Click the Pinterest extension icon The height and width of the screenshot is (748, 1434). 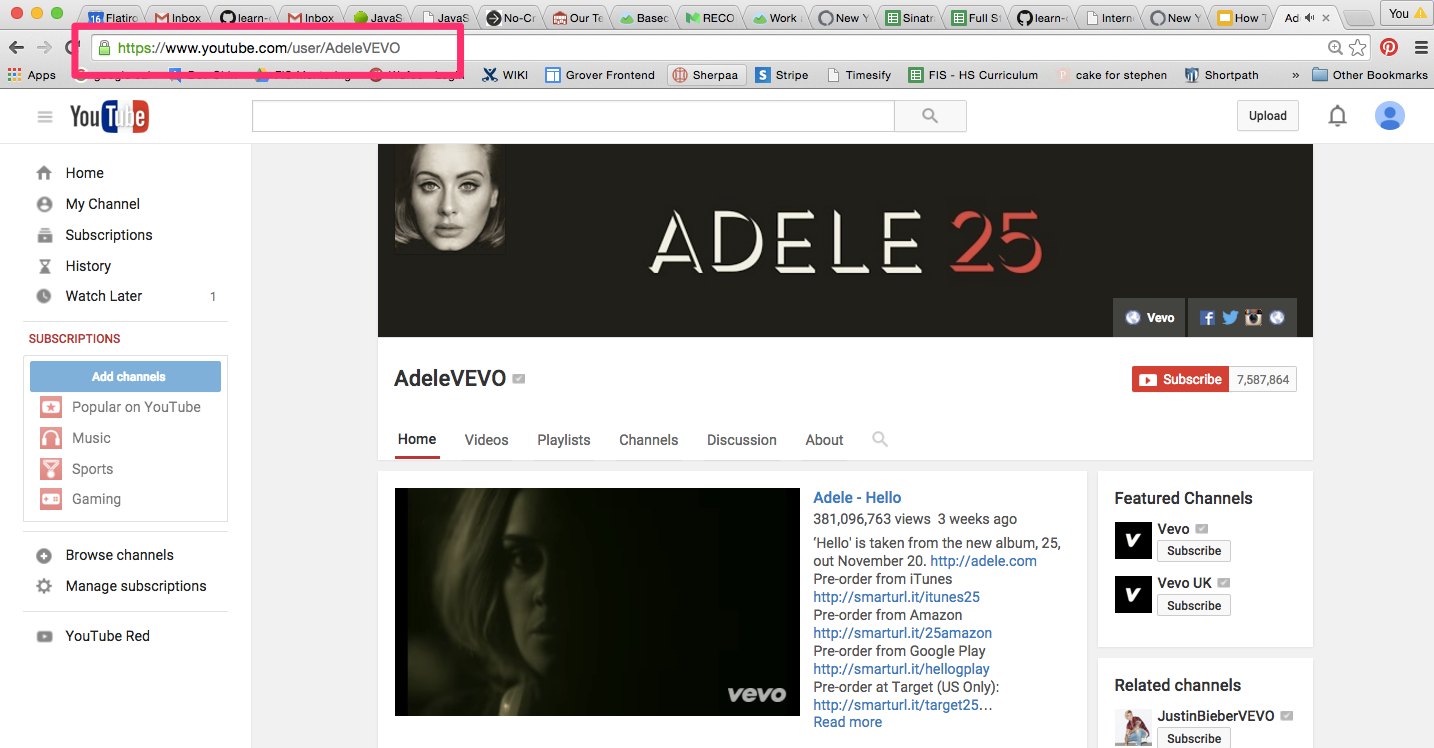click(x=1389, y=47)
